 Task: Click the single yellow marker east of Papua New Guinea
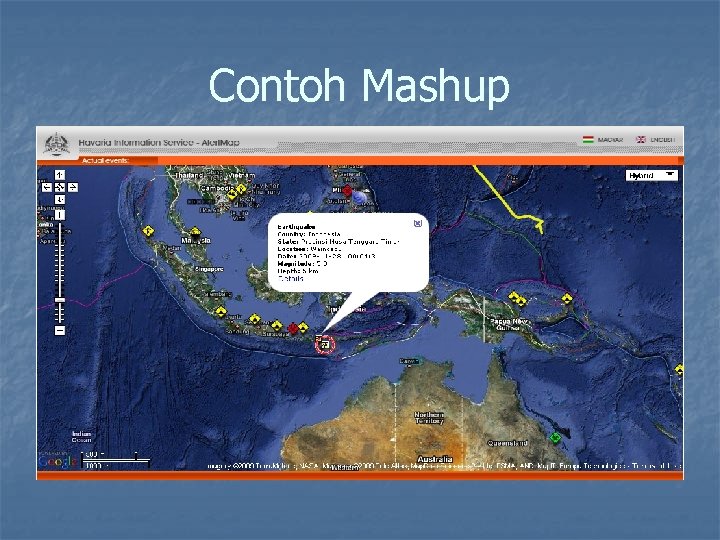pos(567,299)
